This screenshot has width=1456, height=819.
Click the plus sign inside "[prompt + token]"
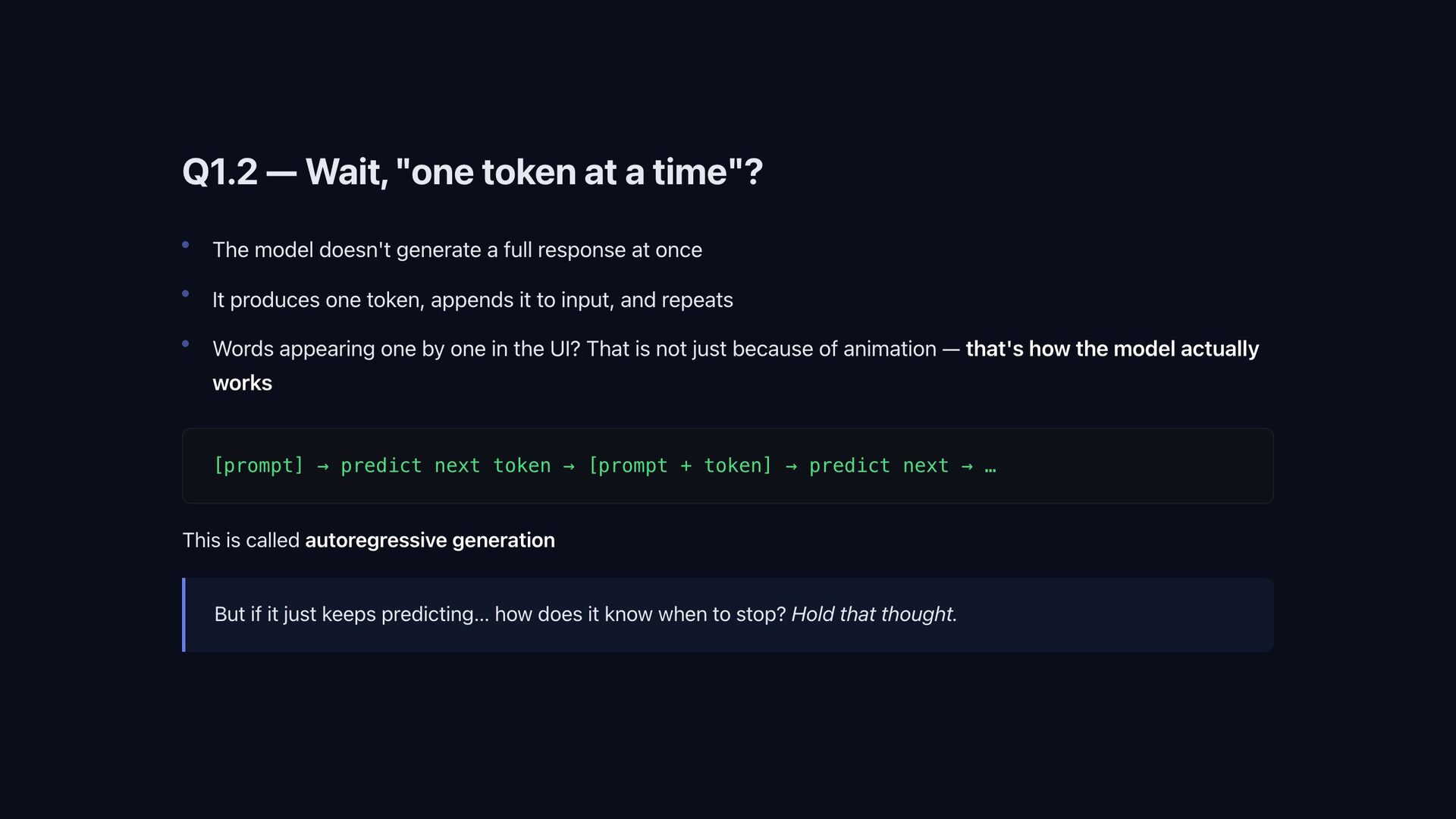[x=686, y=466]
